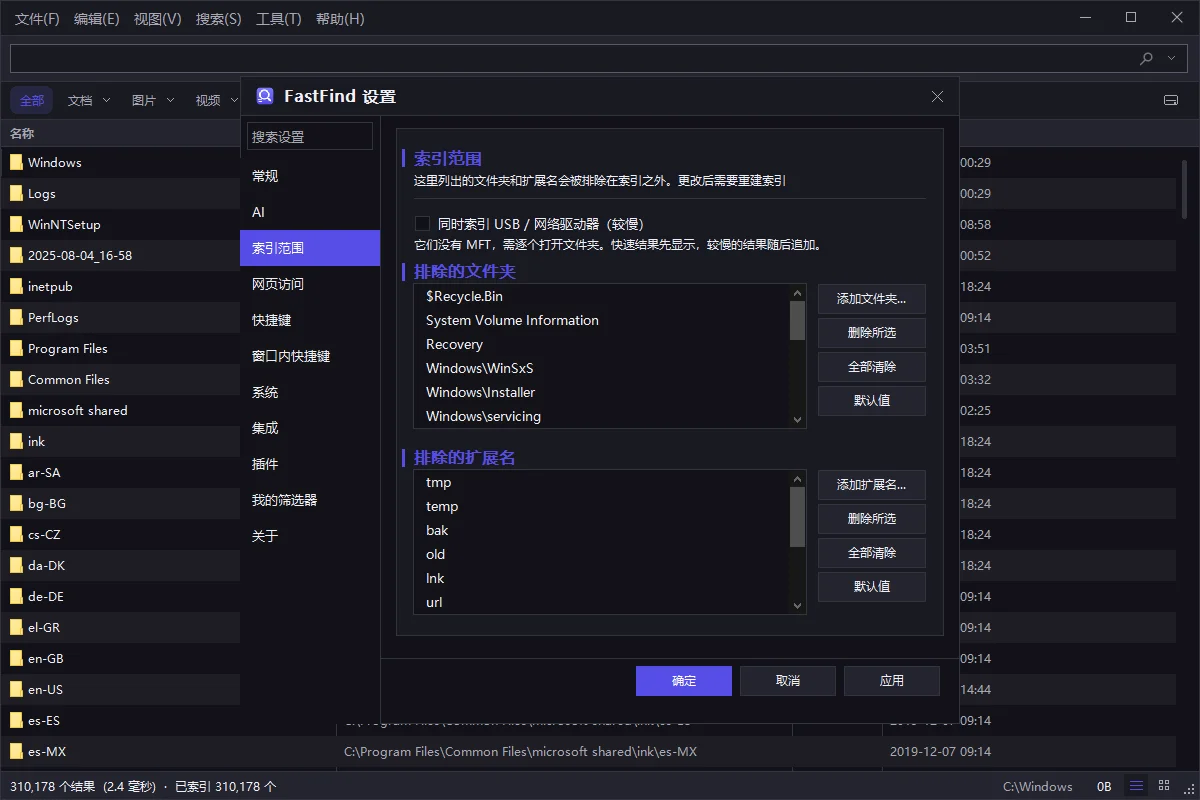This screenshot has height=800, width=1200.
Task: Click 添加扩展名... button
Action: [872, 485]
